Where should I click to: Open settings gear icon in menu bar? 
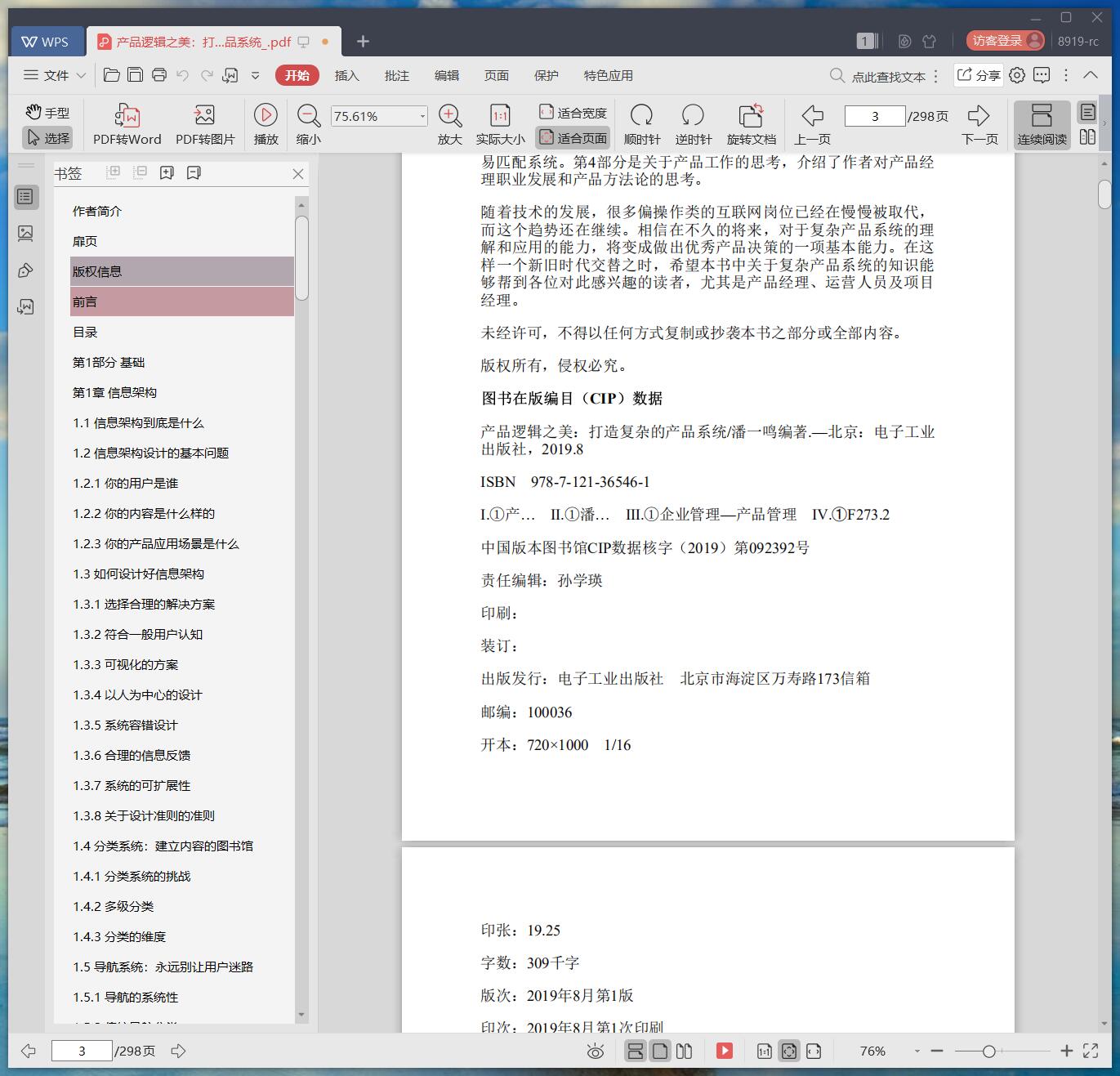[x=1017, y=75]
